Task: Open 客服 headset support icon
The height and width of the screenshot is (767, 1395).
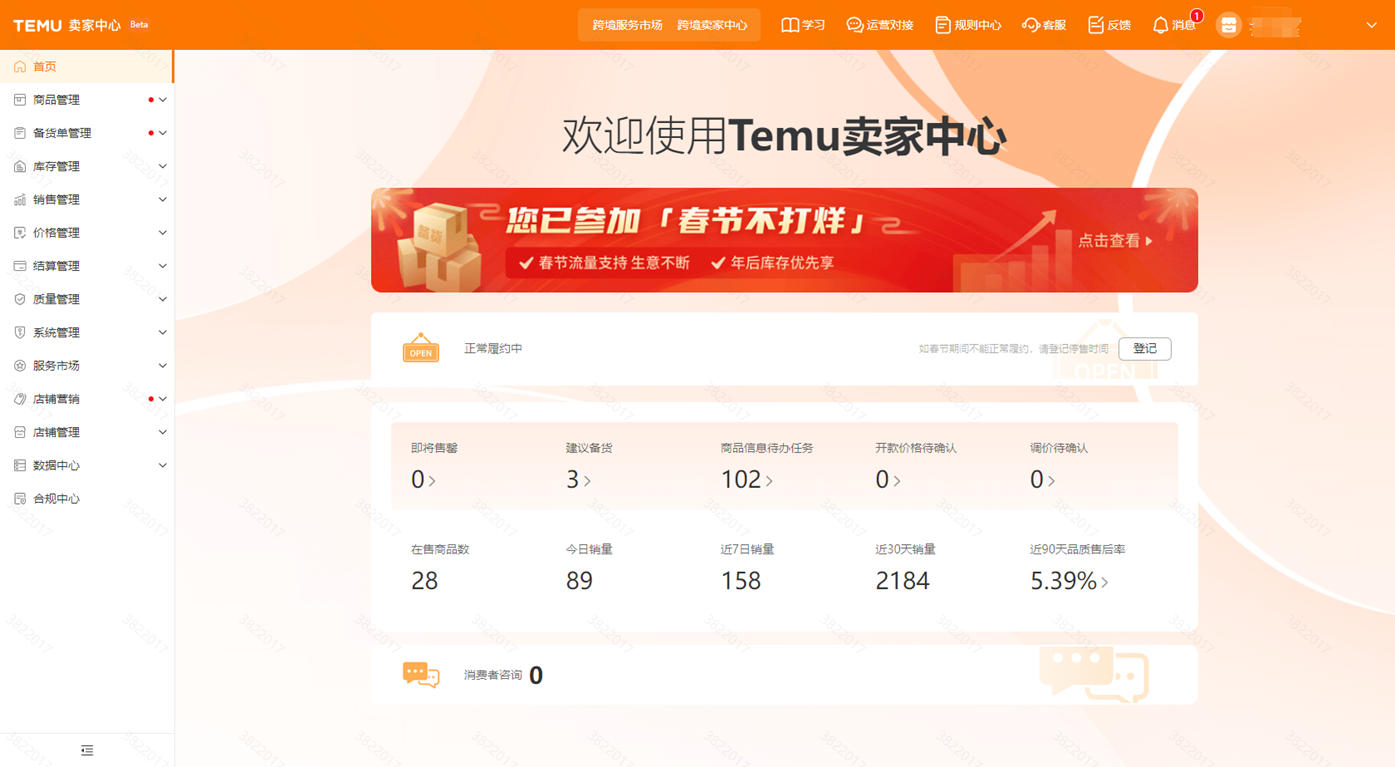Action: 1030,25
